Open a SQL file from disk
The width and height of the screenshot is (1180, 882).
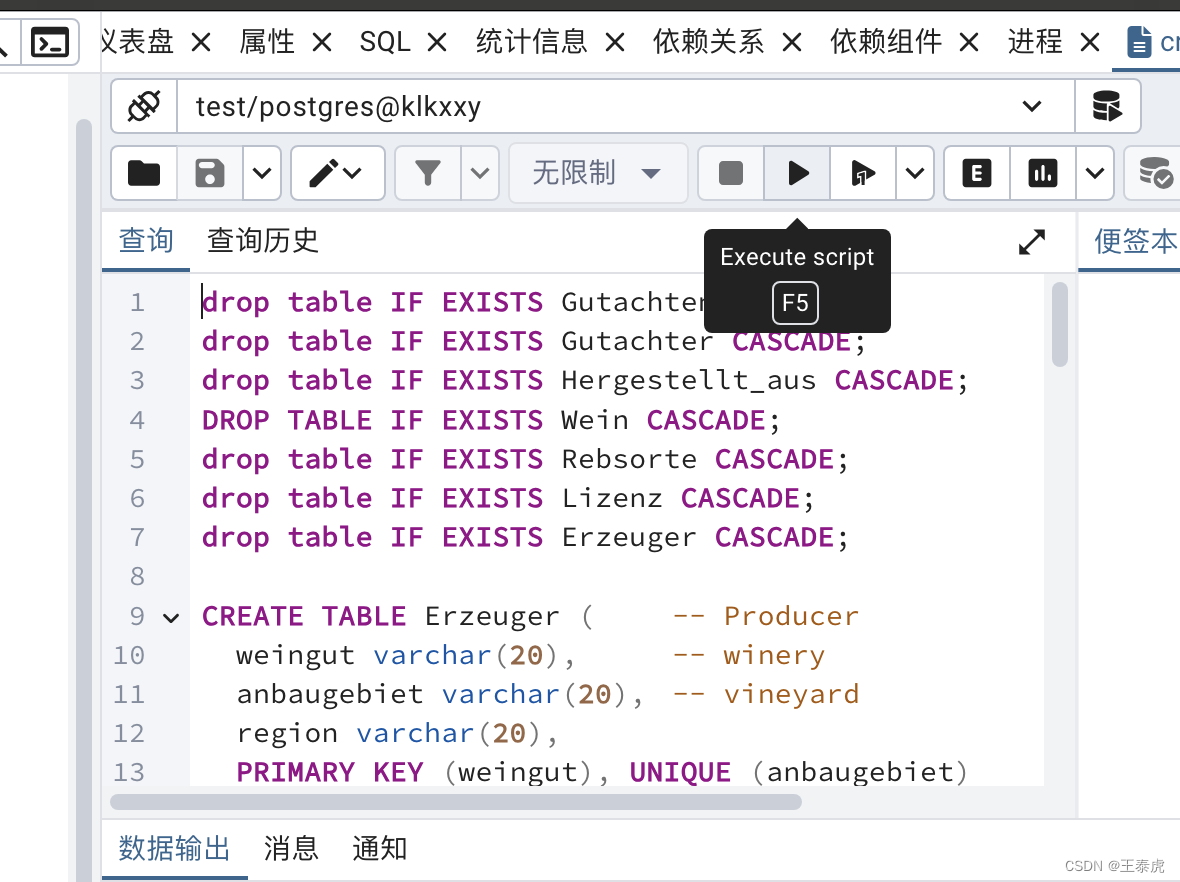tap(144, 172)
